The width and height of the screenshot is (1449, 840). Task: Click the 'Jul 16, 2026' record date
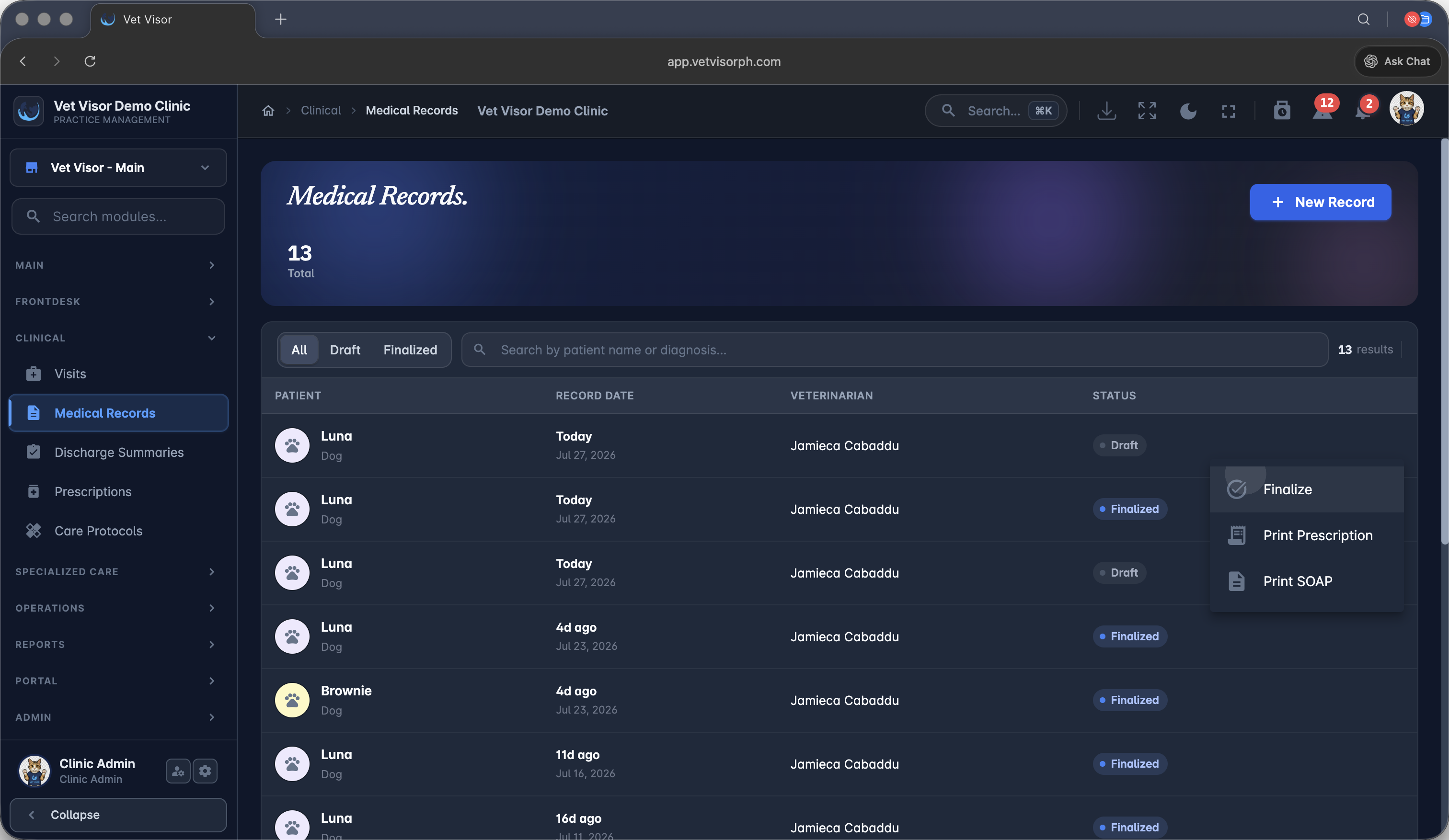[586, 773]
